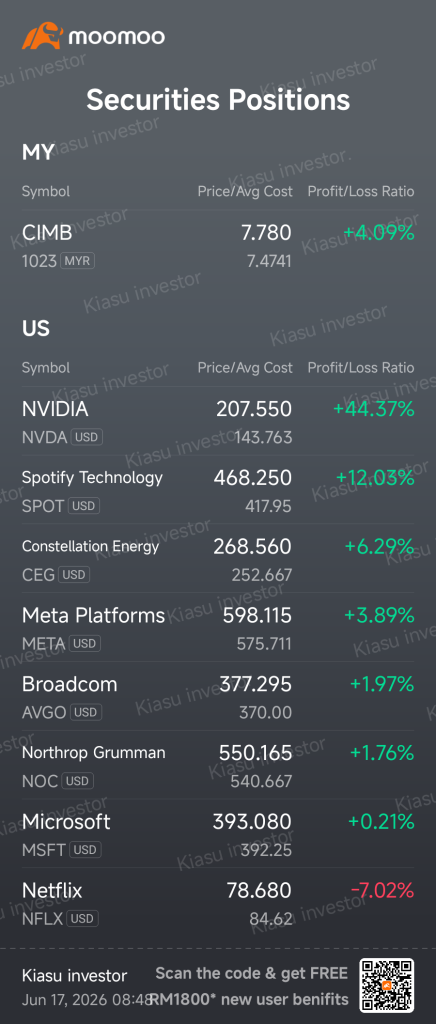Click the USD badge next to SPOT
This screenshot has width=436, height=1024.
[84, 506]
